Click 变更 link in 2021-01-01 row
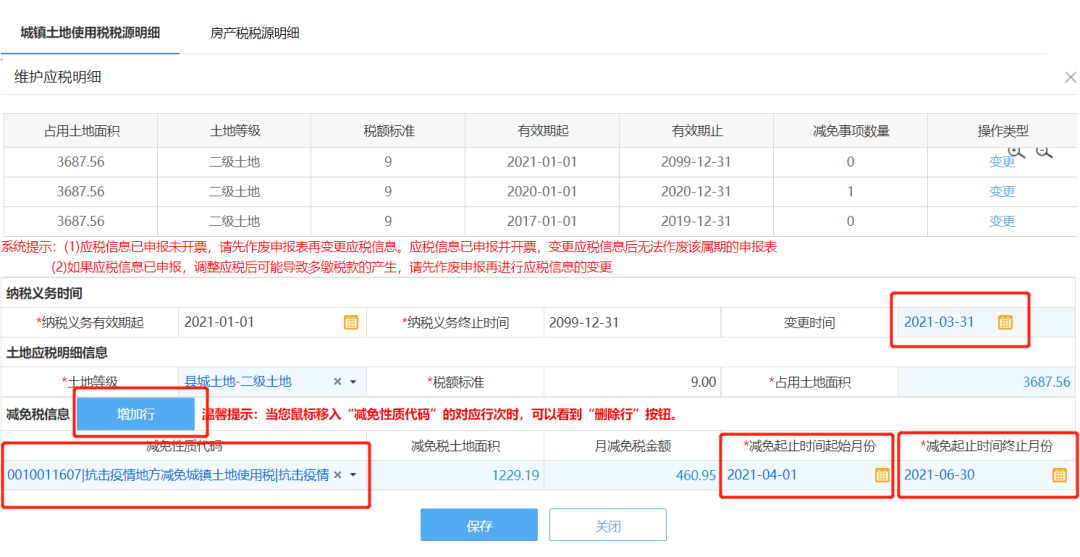1080x557 pixels. point(1002,162)
